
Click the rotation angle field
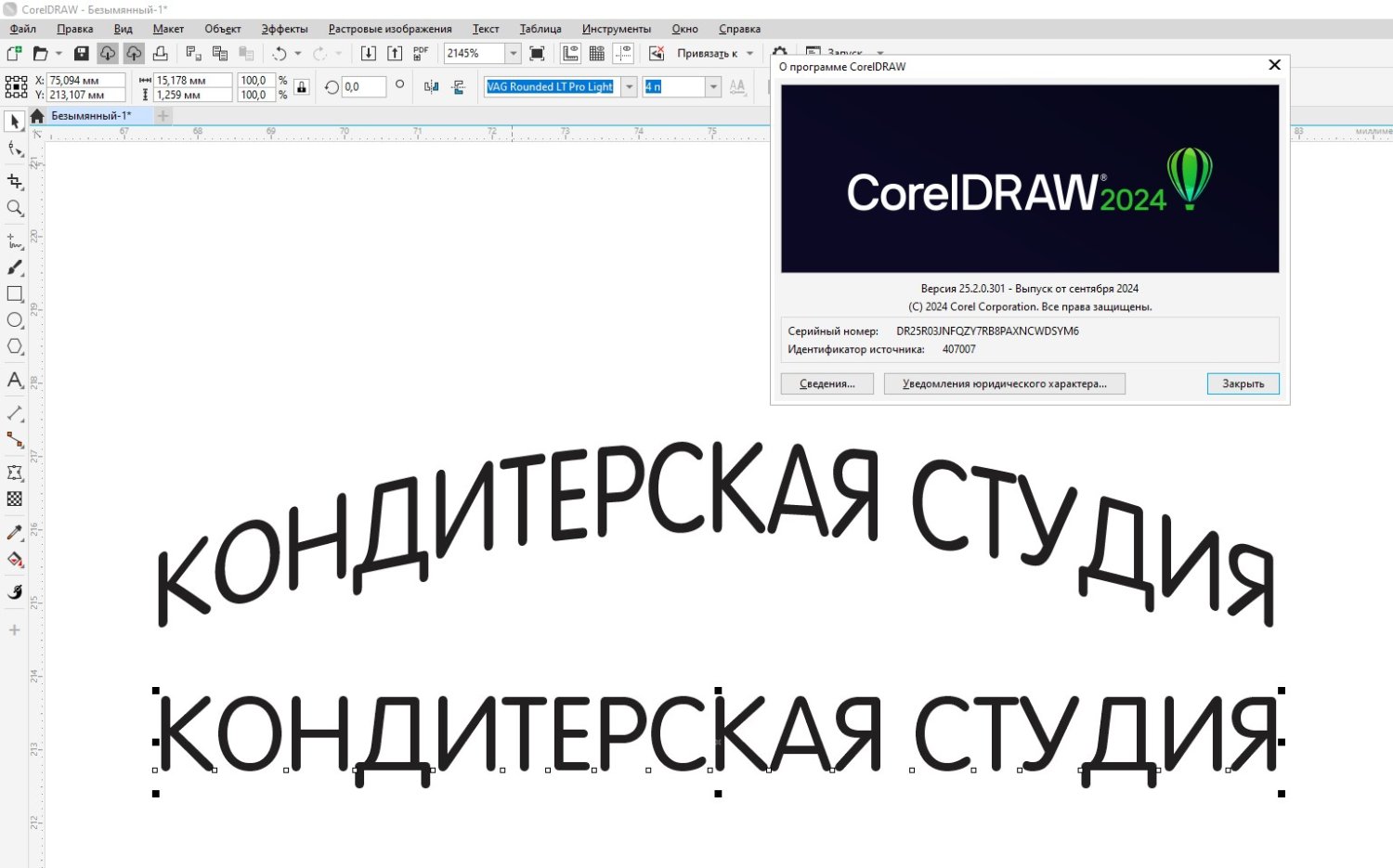point(363,87)
